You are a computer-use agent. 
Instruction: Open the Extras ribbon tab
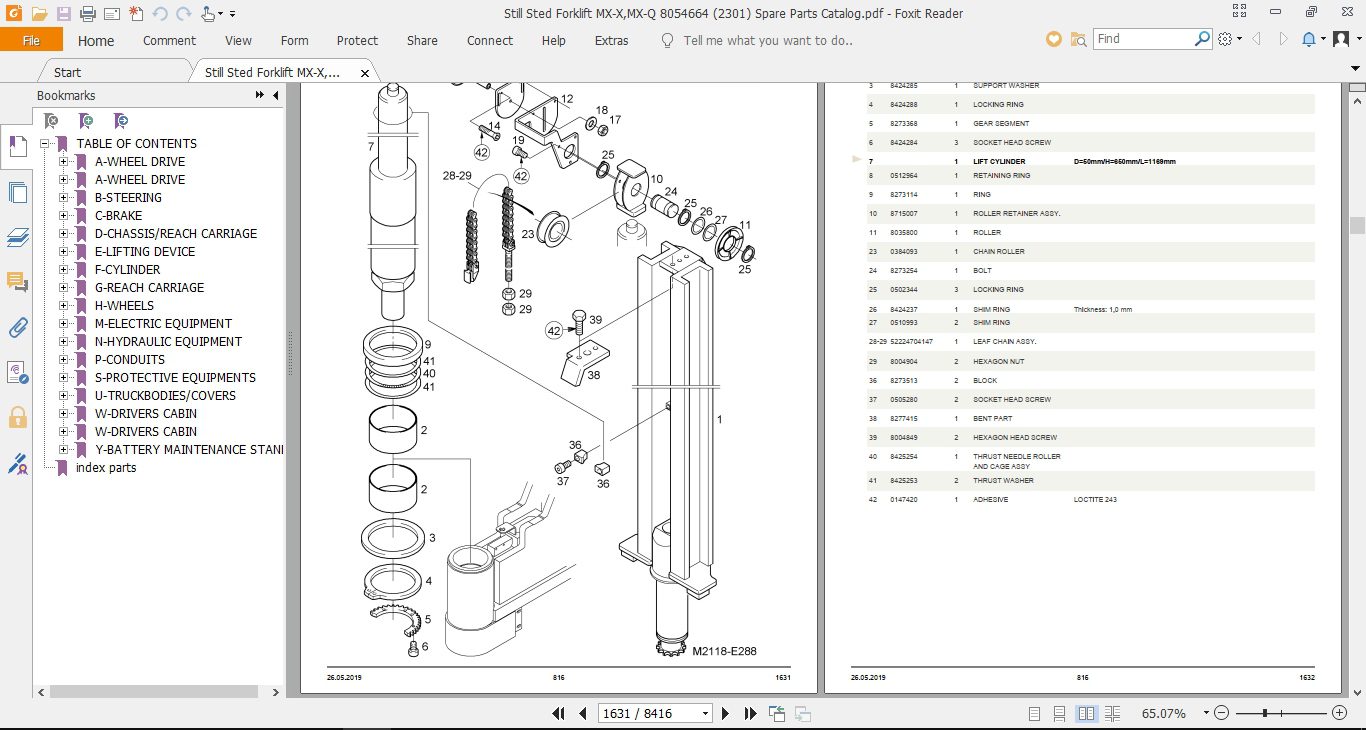click(611, 41)
